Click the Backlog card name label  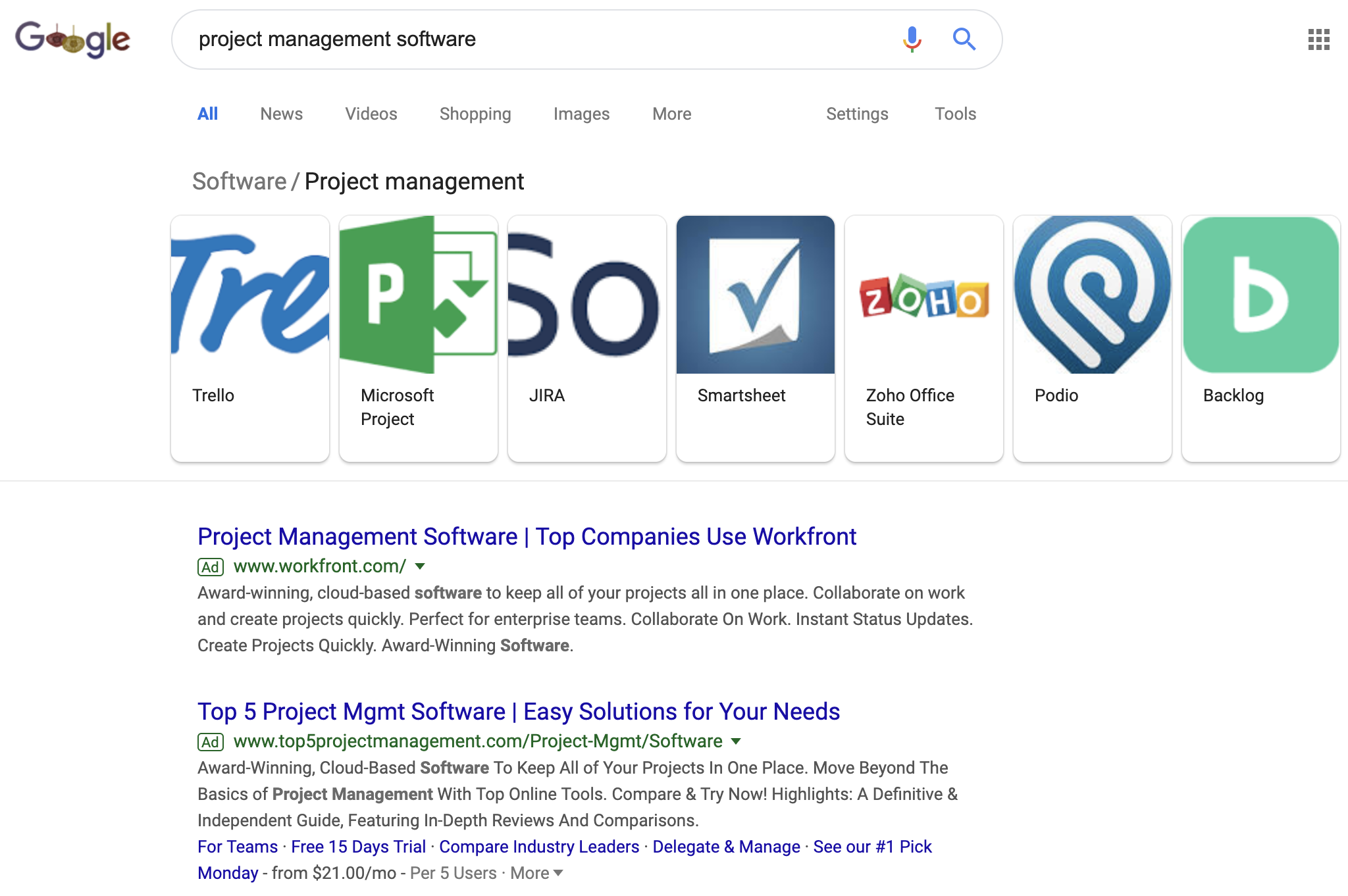point(1233,395)
